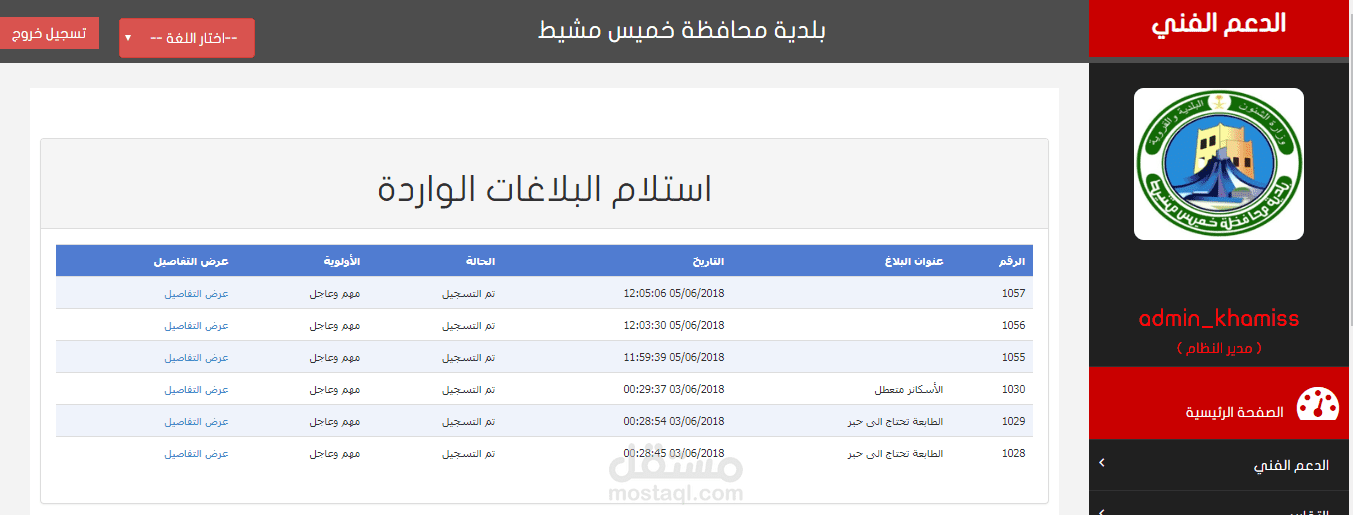Viewport: 1353px width, 515px height.
Task: Click date 00:28:45 03/06/2018
Action: tap(674, 454)
